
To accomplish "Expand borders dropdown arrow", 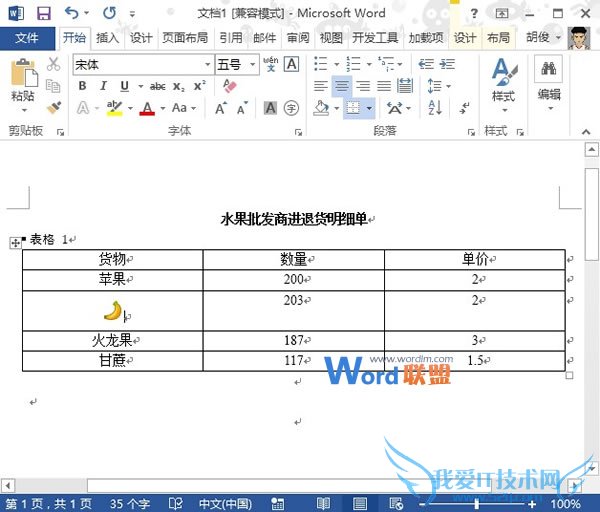I will (x=369, y=108).
